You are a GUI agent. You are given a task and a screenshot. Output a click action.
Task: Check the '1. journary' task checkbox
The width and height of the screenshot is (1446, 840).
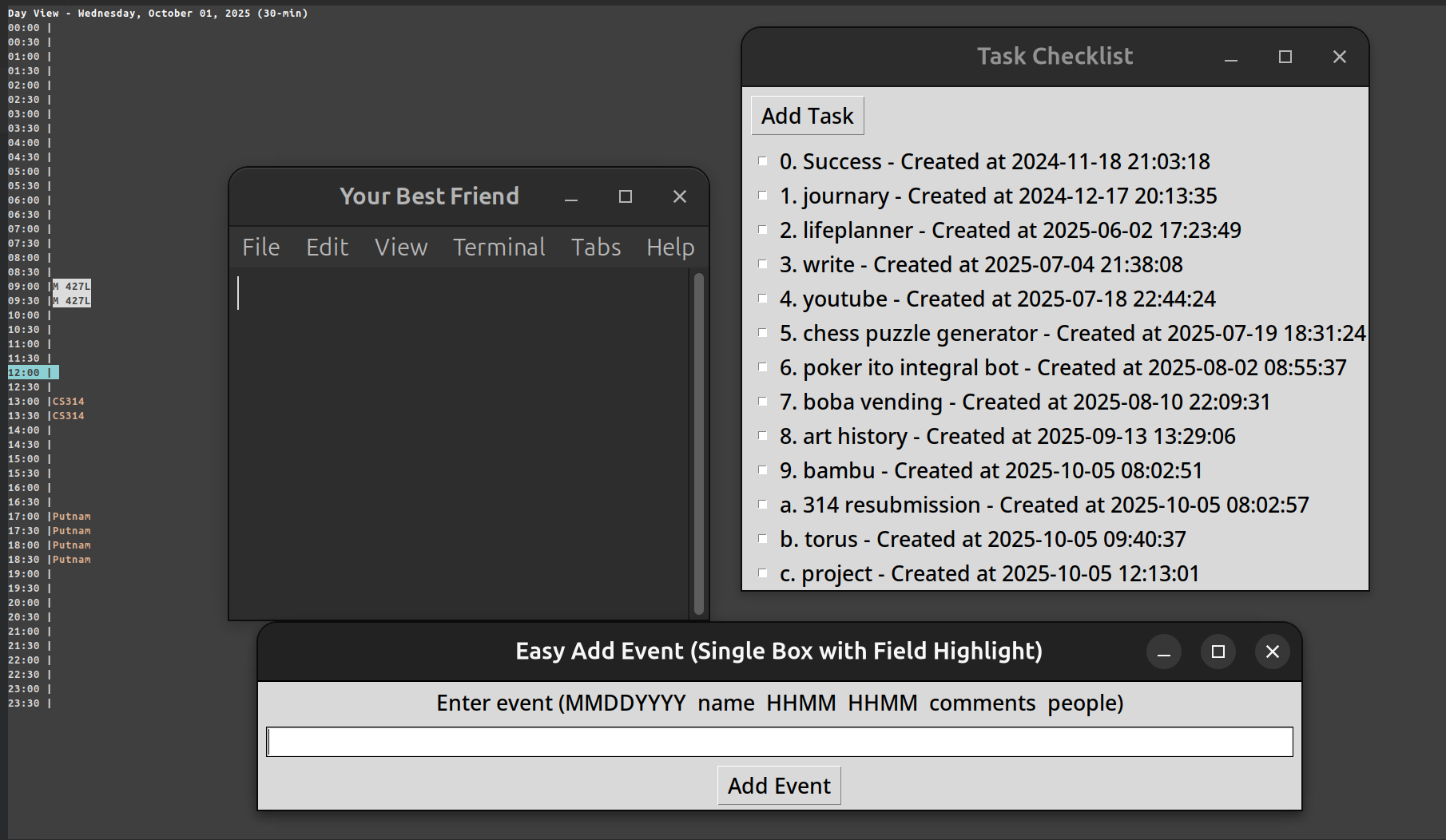[x=763, y=196]
